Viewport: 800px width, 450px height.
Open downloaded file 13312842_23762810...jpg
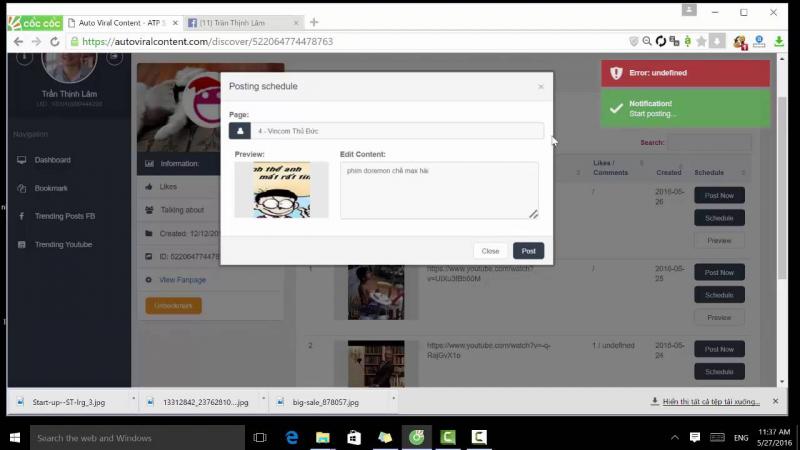click(206, 402)
